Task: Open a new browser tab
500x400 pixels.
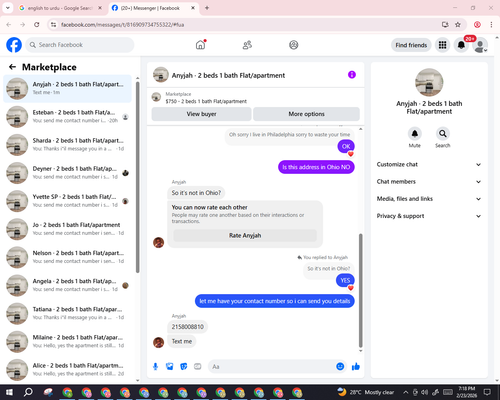Action: click(x=207, y=8)
